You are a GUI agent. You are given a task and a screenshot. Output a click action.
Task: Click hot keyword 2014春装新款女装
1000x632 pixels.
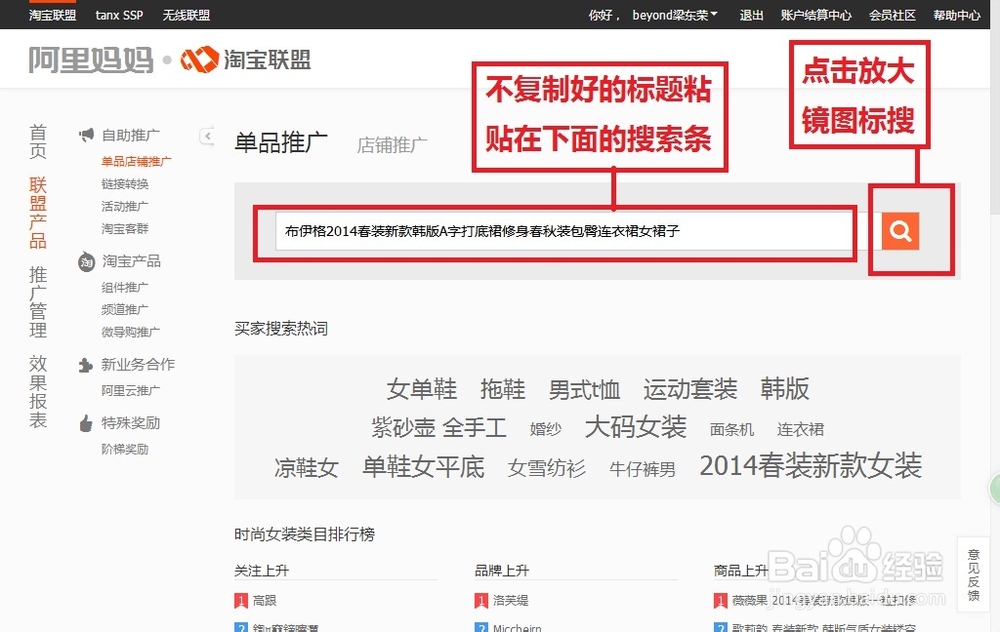click(x=811, y=466)
